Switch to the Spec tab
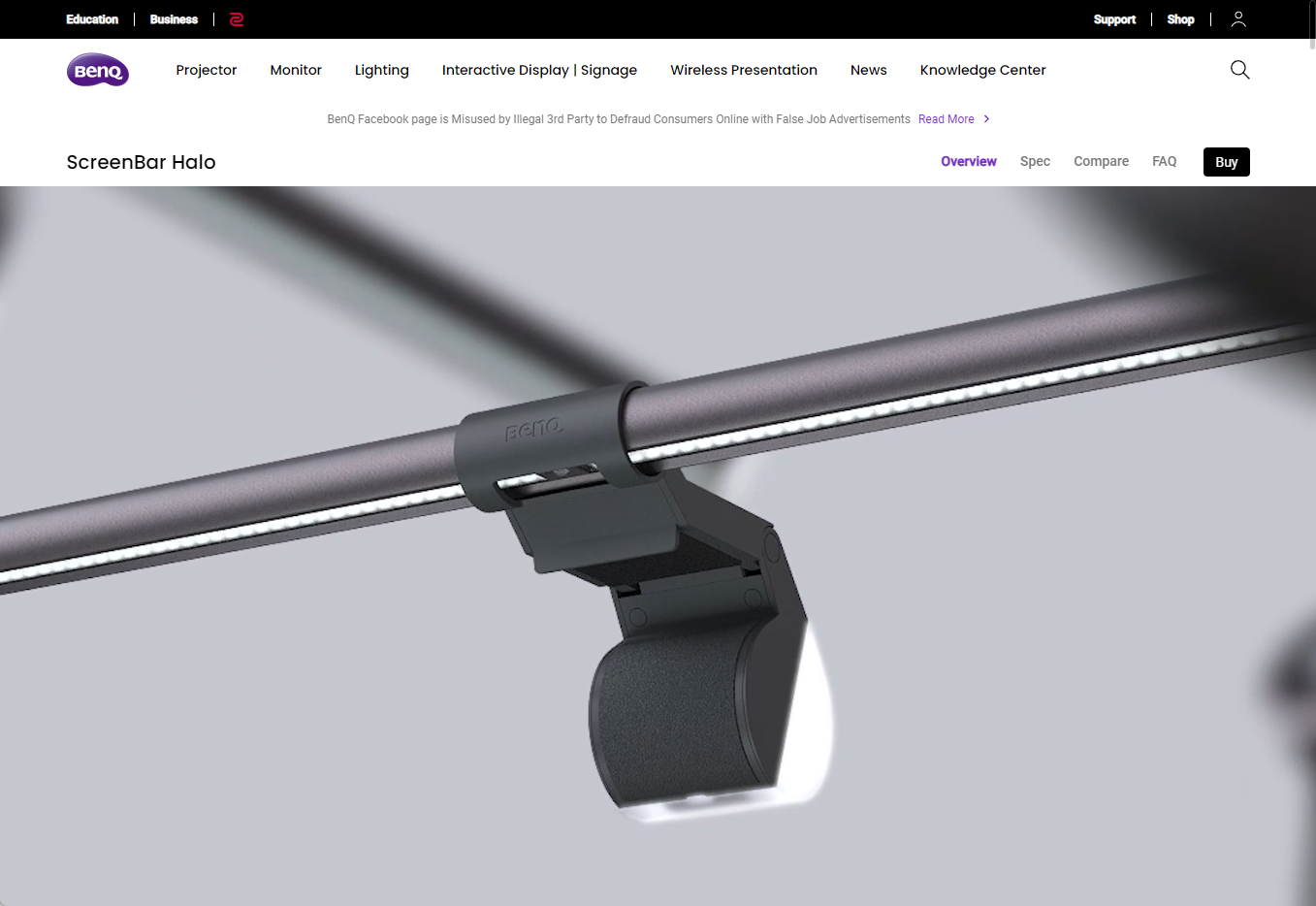The image size is (1316, 906). [1035, 161]
